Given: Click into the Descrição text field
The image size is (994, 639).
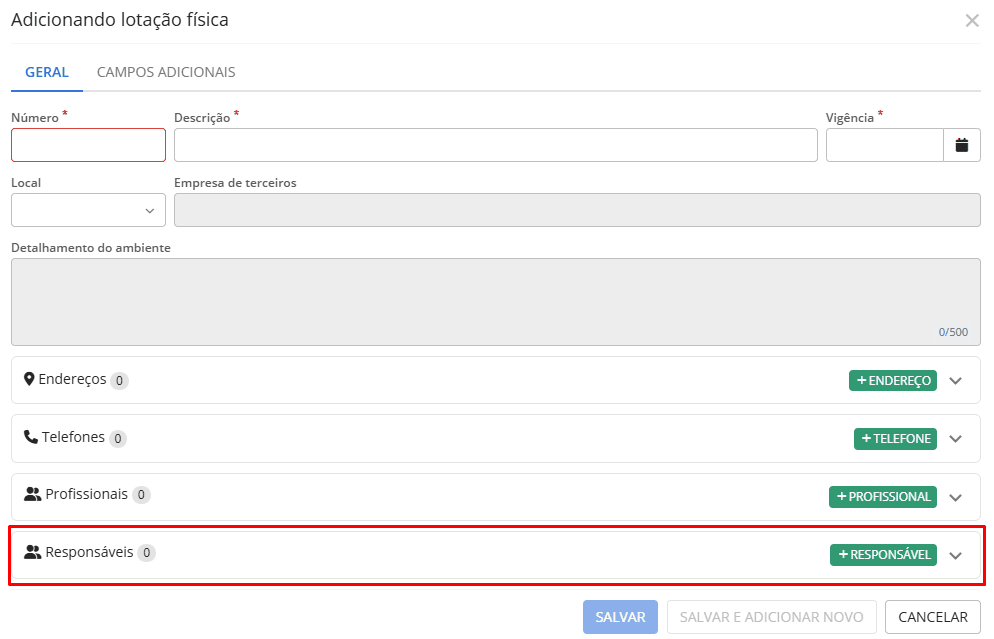Looking at the screenshot, I should (x=495, y=145).
